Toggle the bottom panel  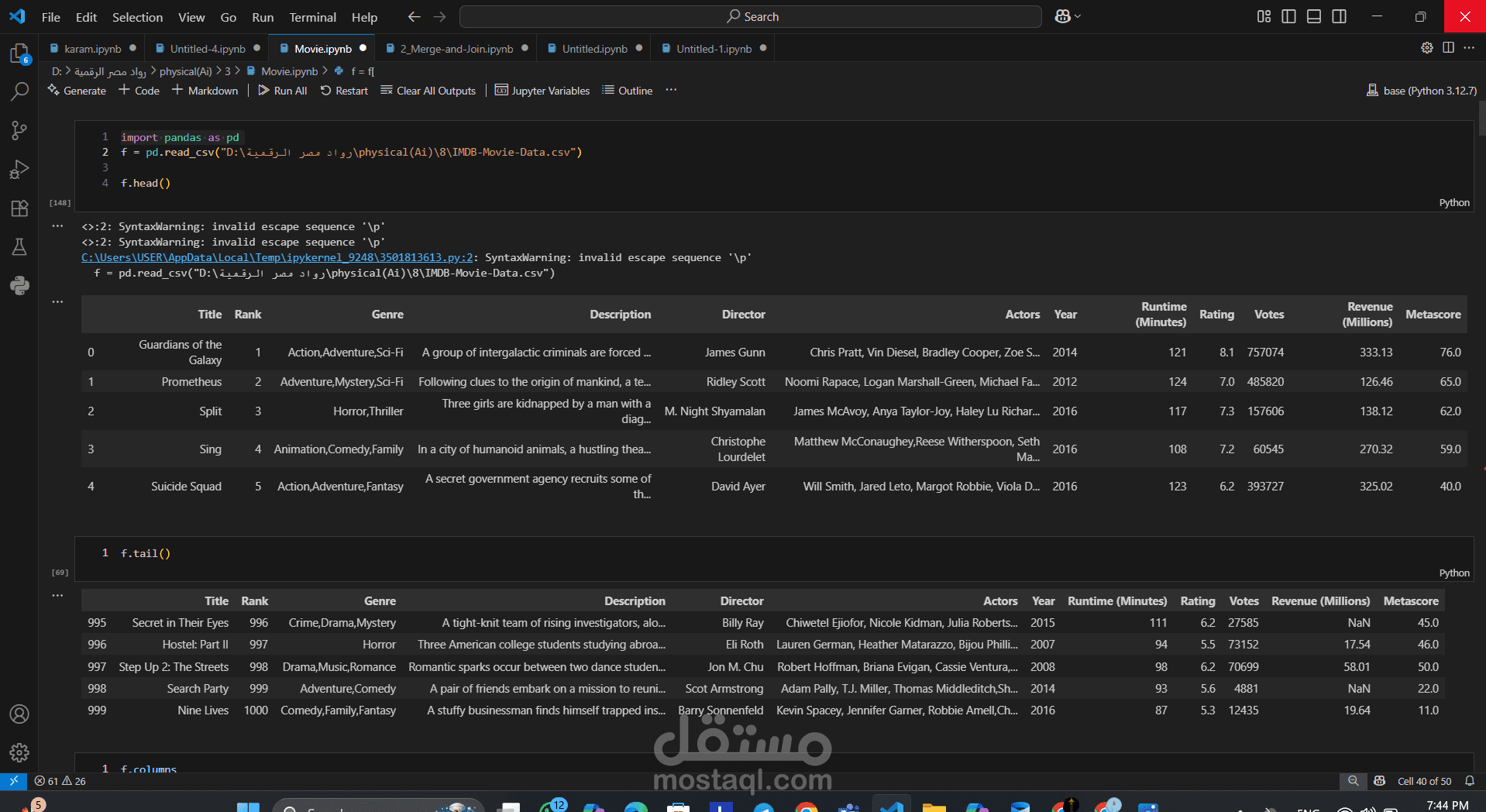coord(1314,16)
